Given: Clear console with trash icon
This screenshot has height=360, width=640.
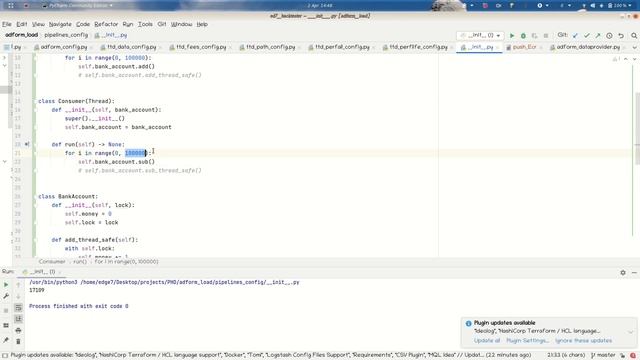Looking at the screenshot, I should 18,341.
